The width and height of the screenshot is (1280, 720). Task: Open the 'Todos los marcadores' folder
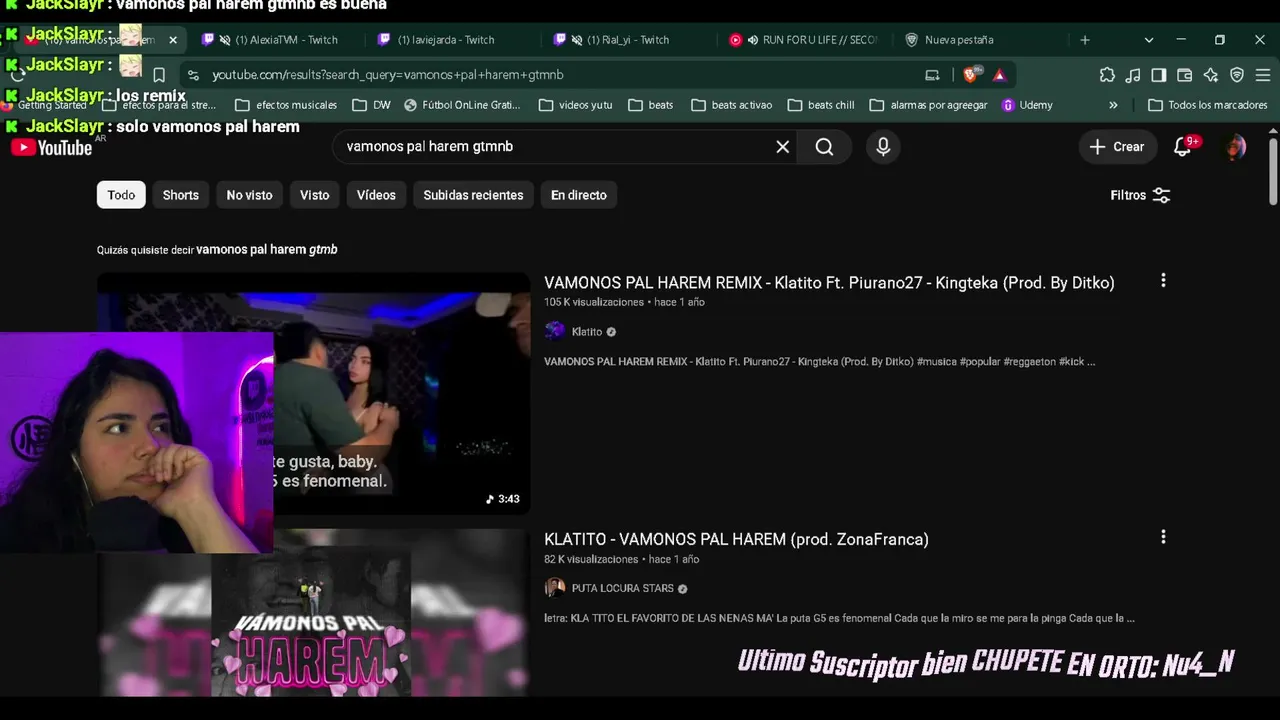[x=1208, y=105]
